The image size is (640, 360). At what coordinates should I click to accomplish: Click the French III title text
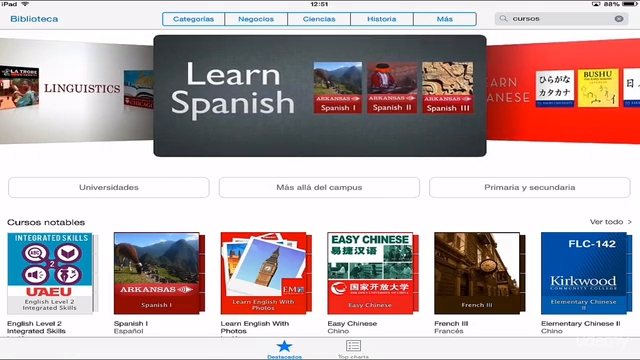click(x=451, y=323)
